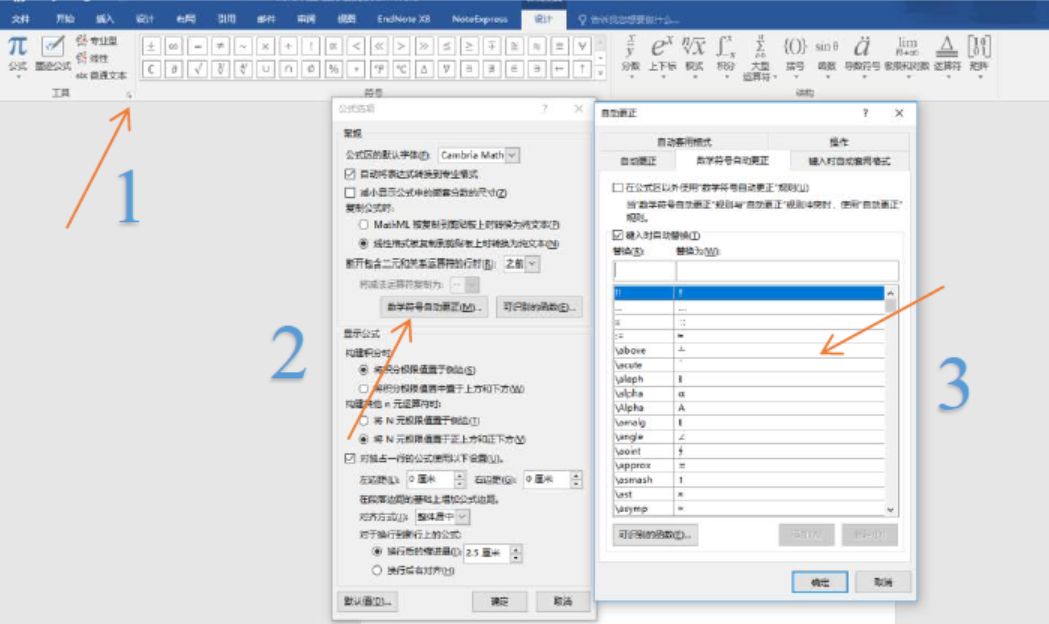Select linear format copied to clipboard radio

363,243
